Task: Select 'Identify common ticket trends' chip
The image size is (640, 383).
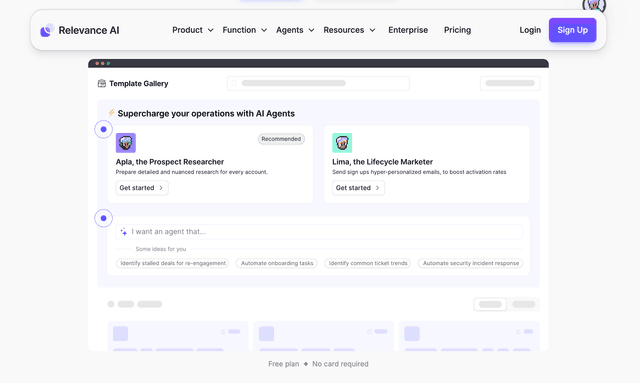Action: [x=368, y=263]
